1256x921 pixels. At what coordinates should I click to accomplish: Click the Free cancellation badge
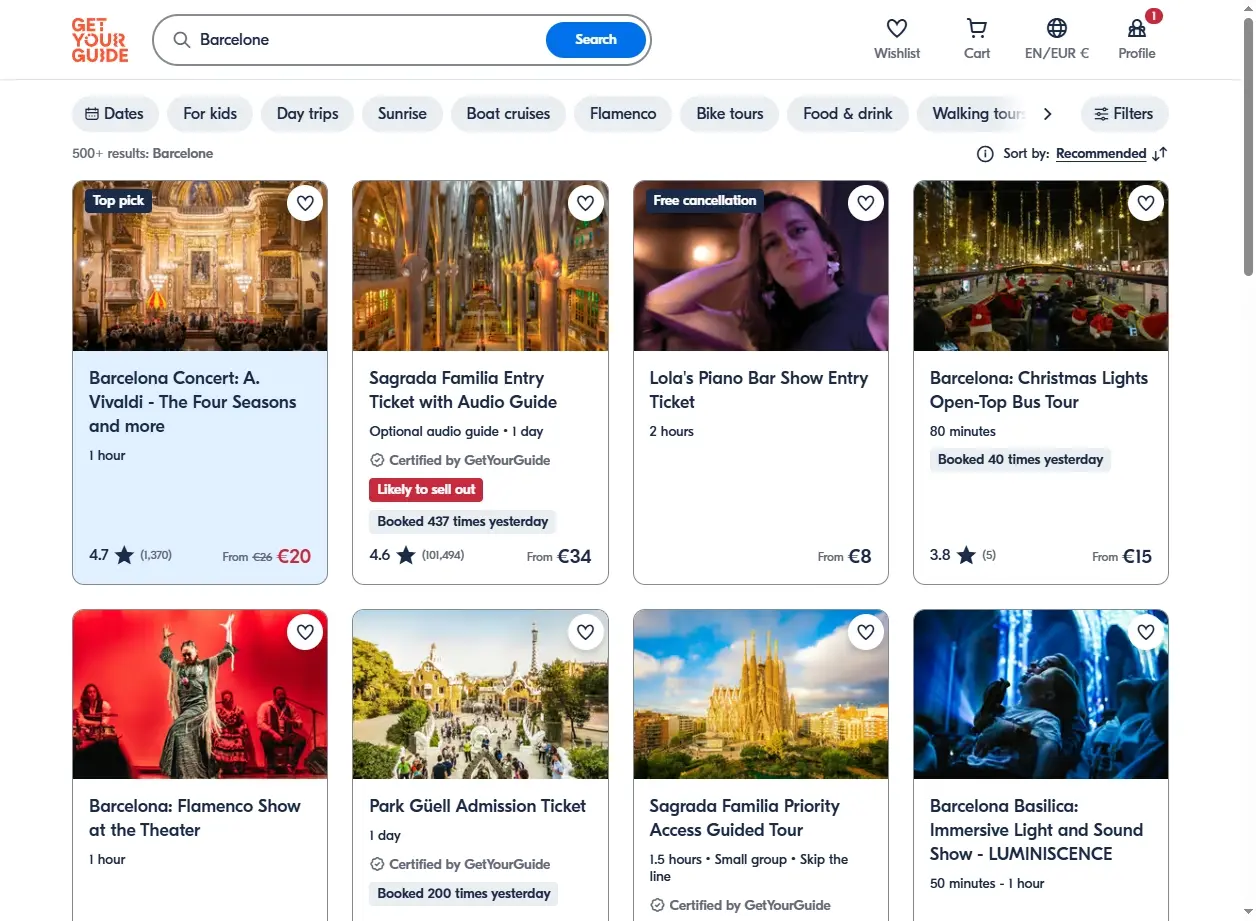705,201
